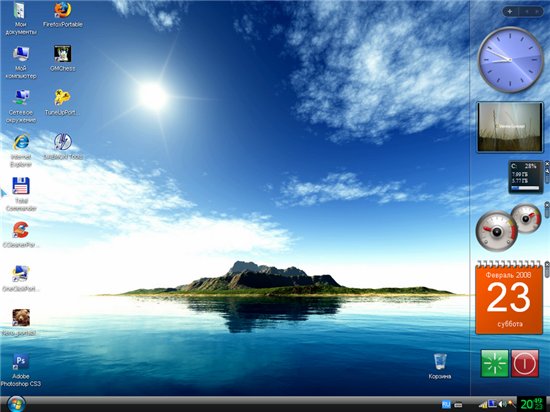Click the sidebar next-gadgets arrow
The height and width of the screenshot is (412, 550).
pos(537,12)
